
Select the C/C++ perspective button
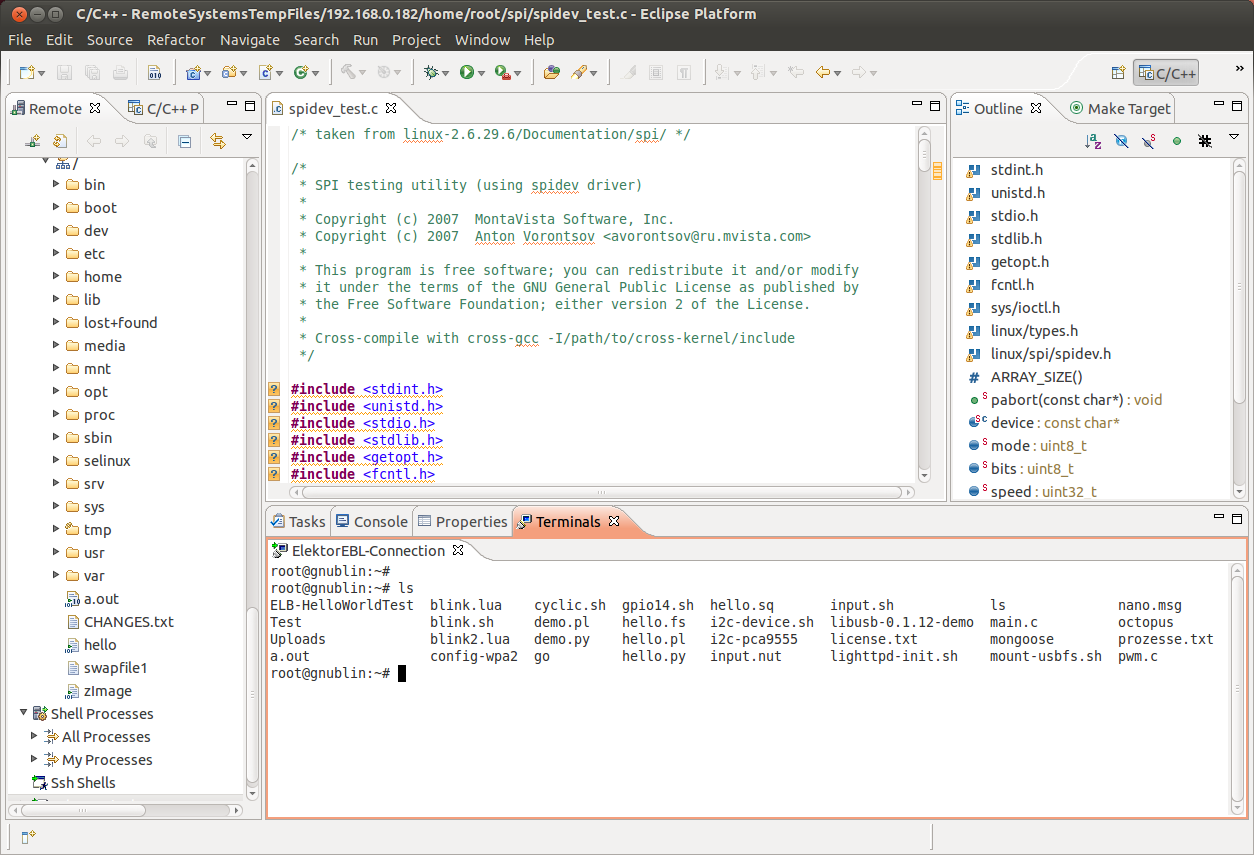point(1165,73)
